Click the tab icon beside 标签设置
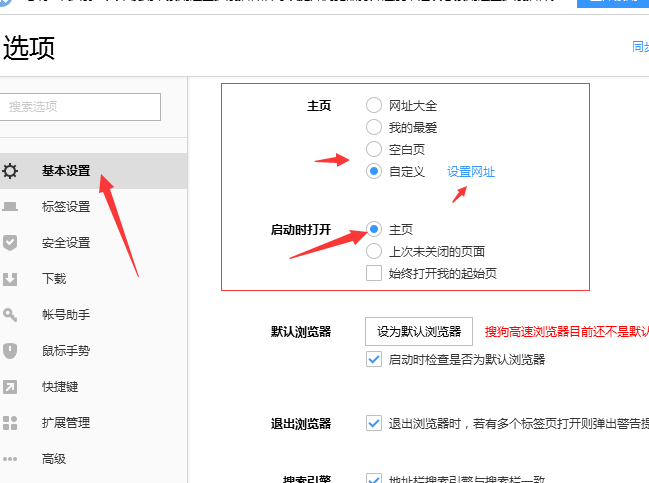 [x=10, y=207]
